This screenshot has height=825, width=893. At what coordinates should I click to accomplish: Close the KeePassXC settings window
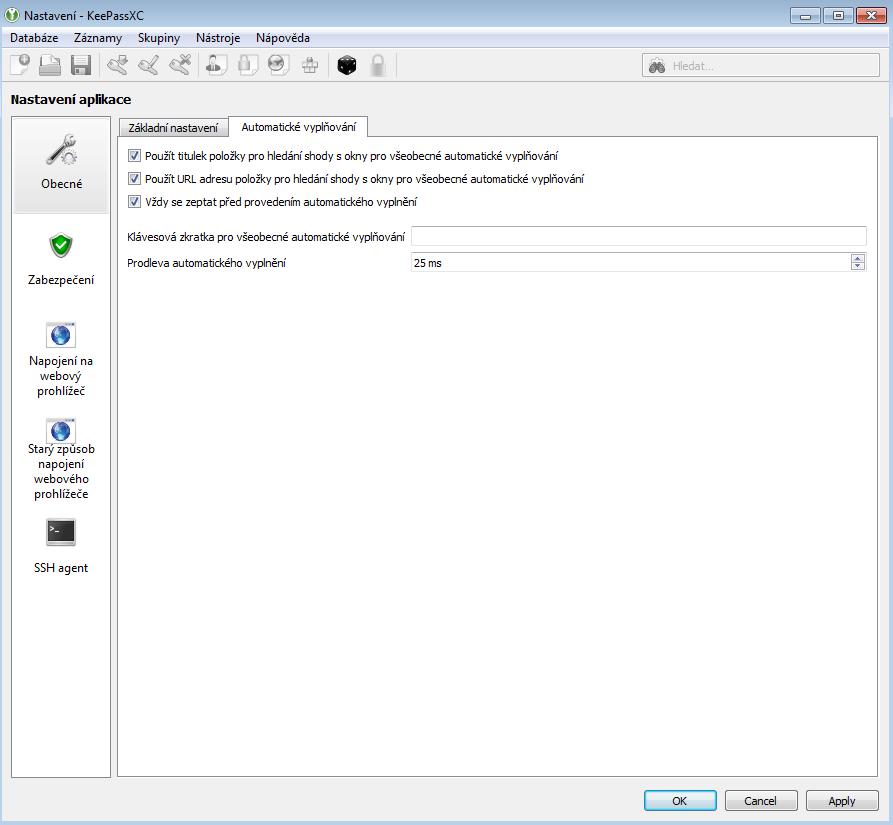tap(871, 16)
